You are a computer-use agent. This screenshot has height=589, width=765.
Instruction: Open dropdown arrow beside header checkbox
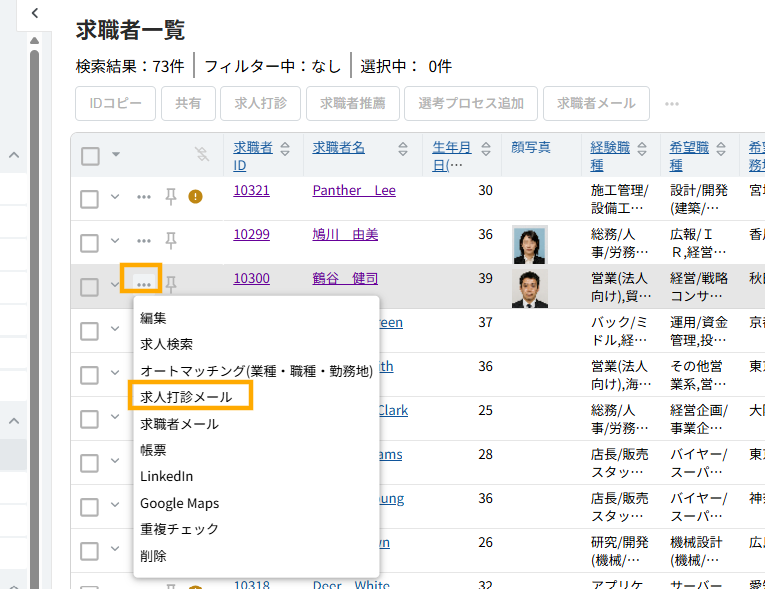click(x=116, y=155)
